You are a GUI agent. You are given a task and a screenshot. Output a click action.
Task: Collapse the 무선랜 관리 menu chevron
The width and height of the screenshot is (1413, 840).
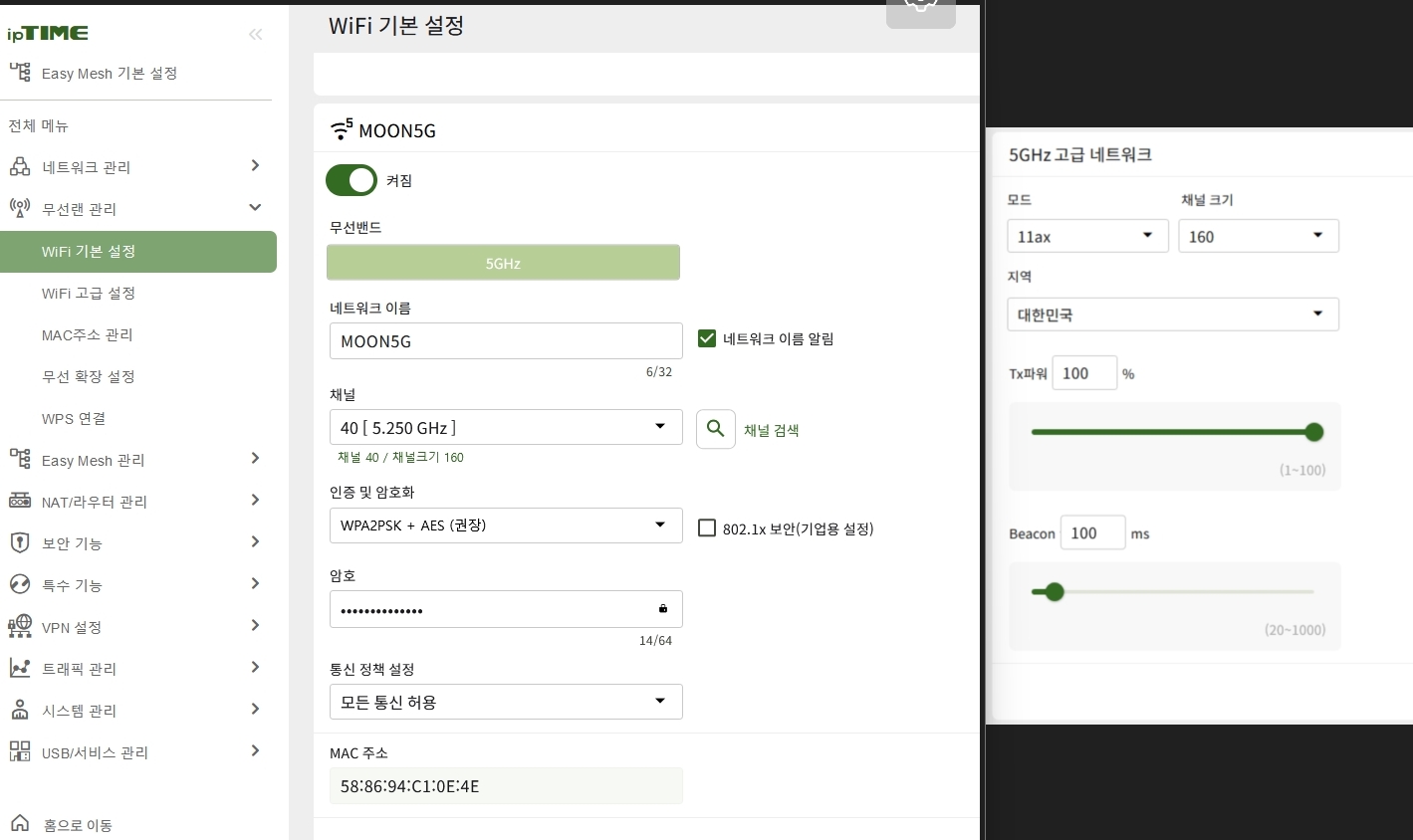tap(255, 207)
